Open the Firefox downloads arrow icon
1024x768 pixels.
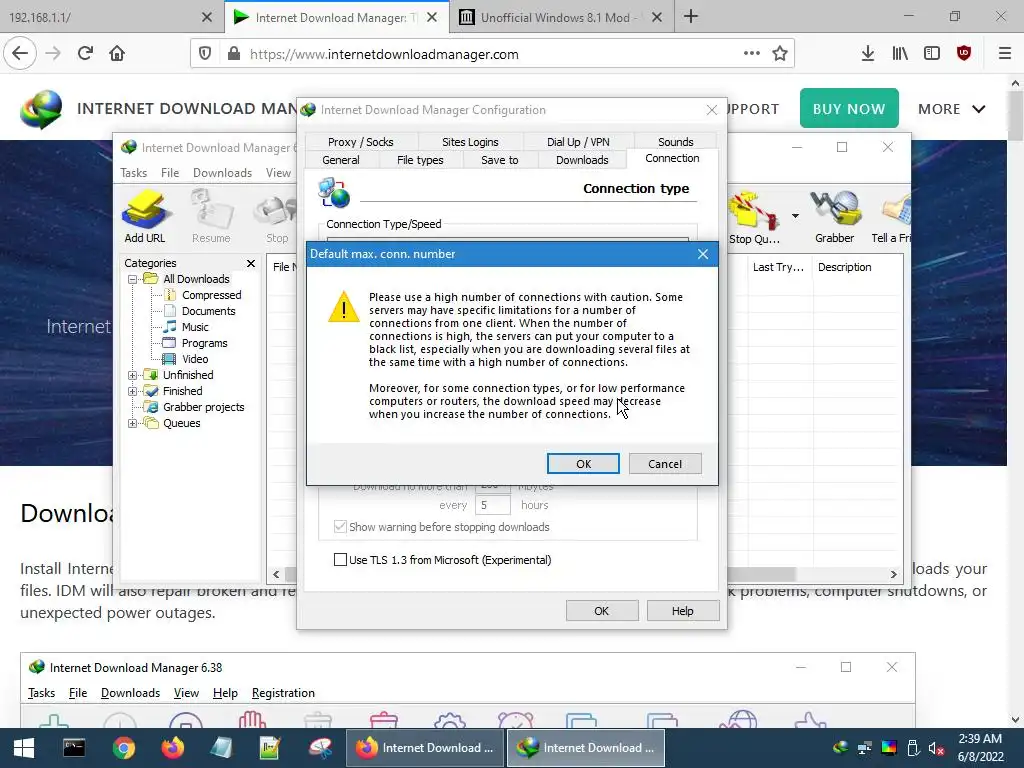(x=867, y=54)
